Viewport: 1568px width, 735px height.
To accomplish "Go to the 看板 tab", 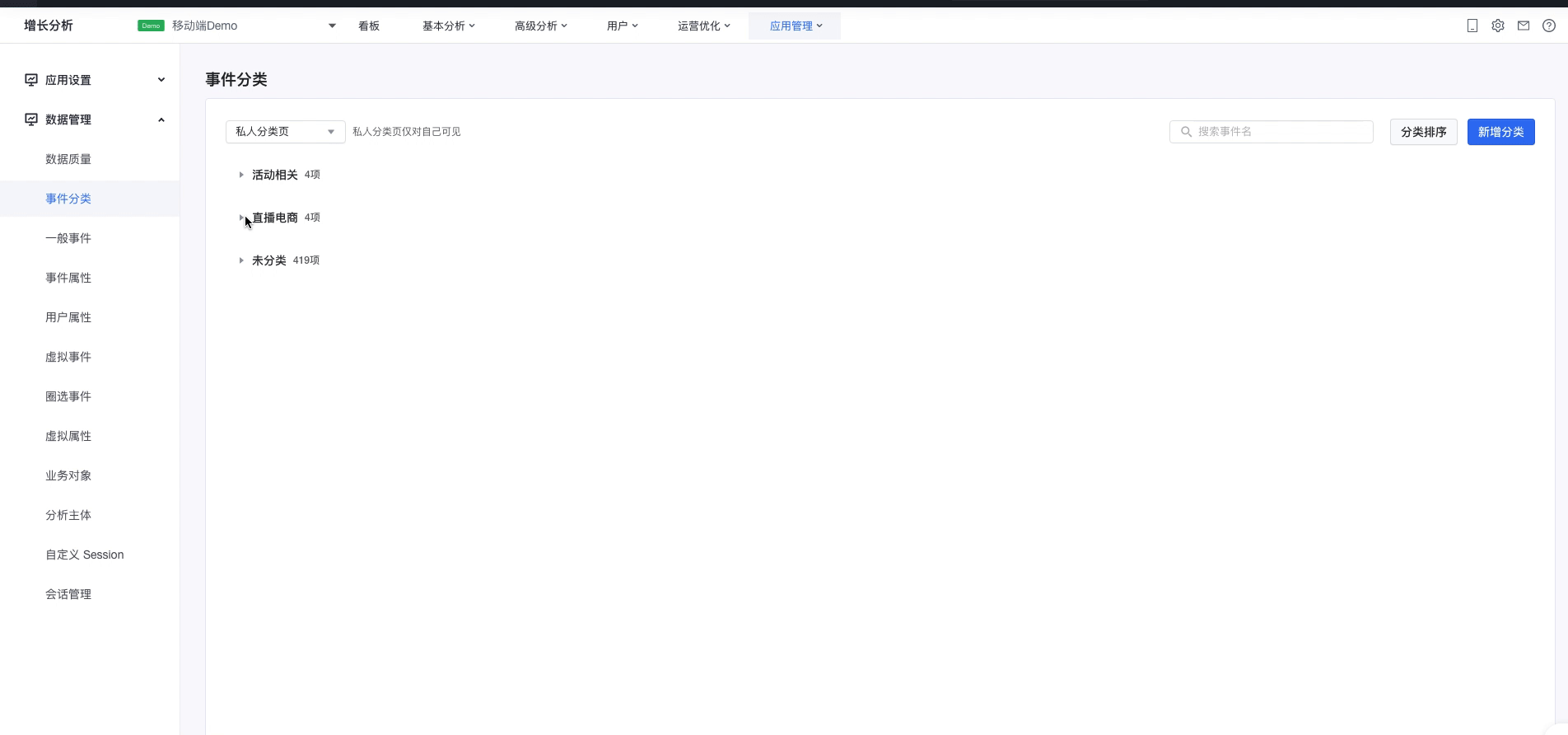I will [x=369, y=26].
